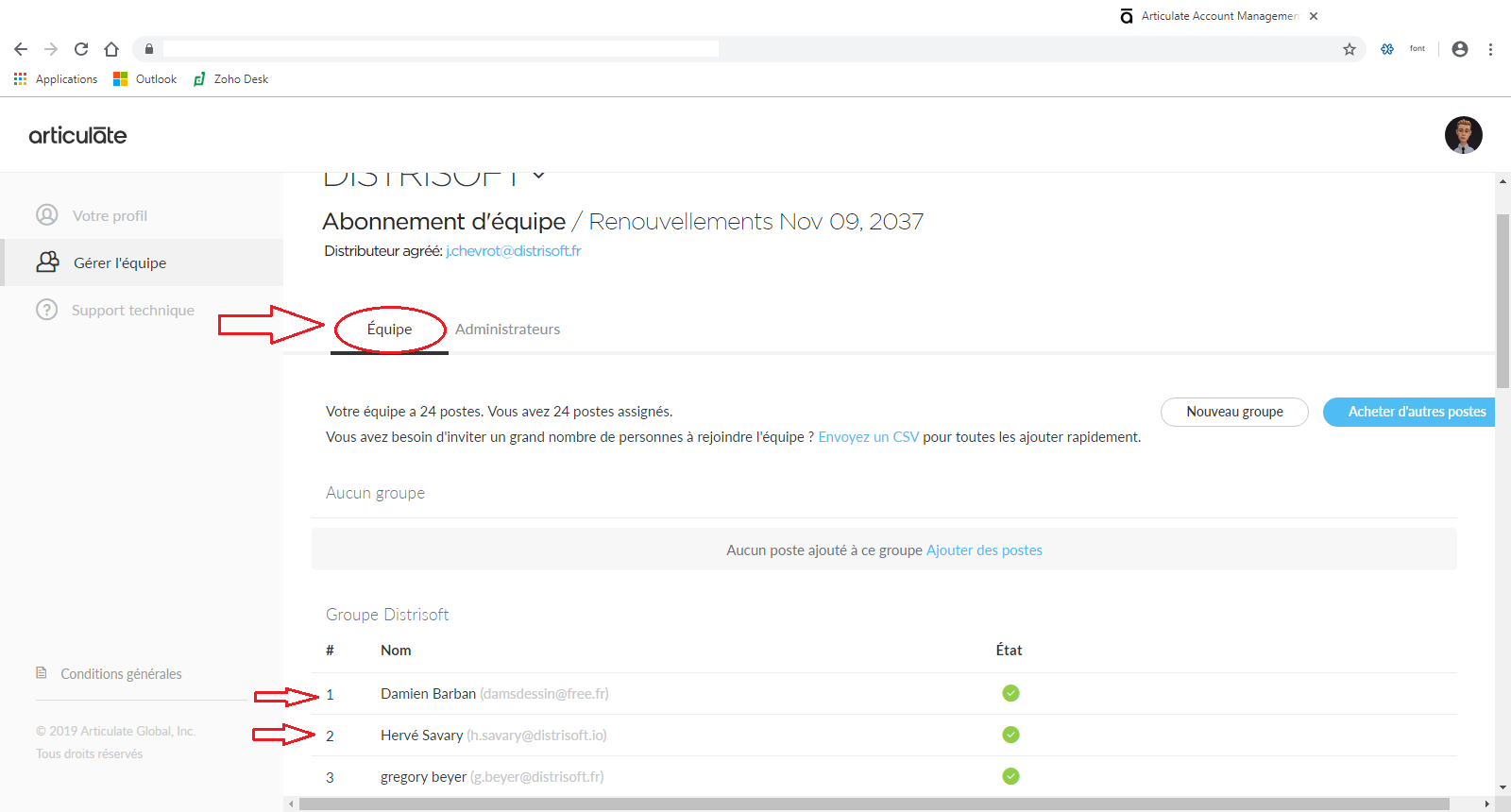
Task: Open the Zoho Desk bookmark
Action: tap(230, 79)
